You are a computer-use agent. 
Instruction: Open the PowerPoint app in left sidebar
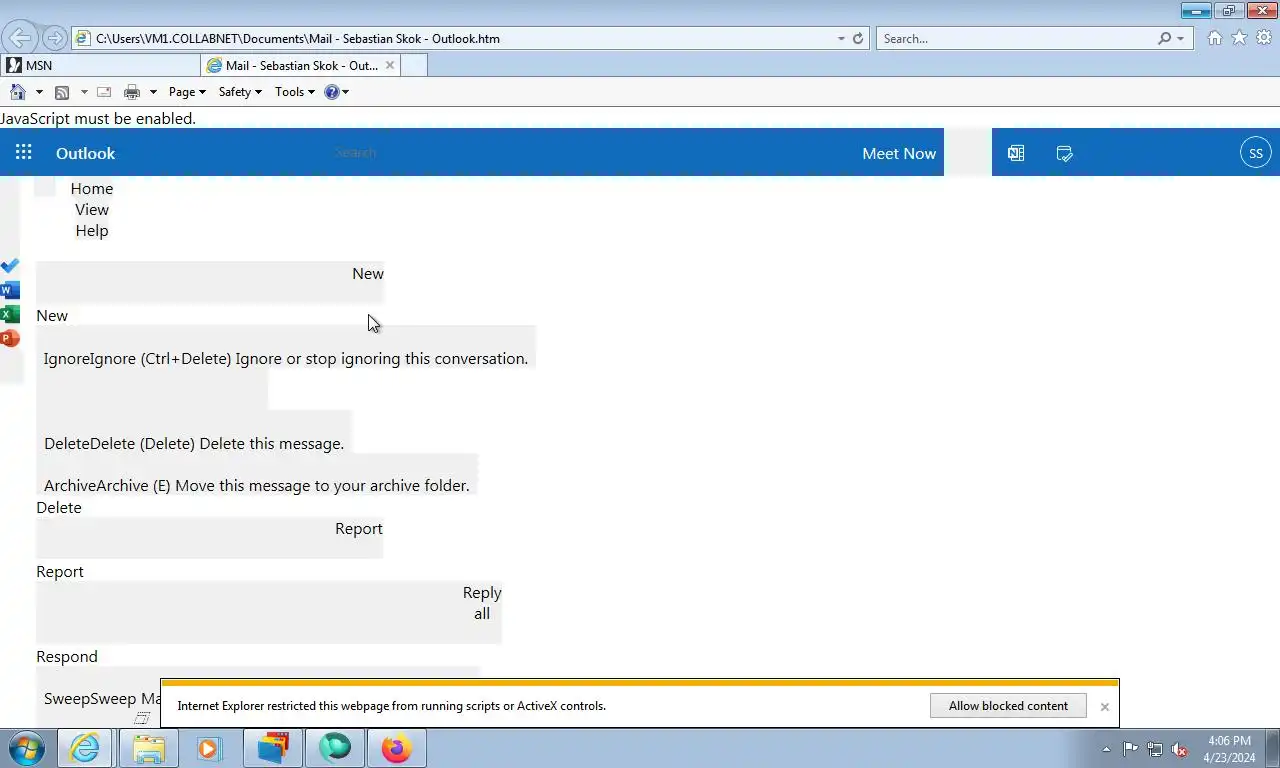click(x=10, y=338)
